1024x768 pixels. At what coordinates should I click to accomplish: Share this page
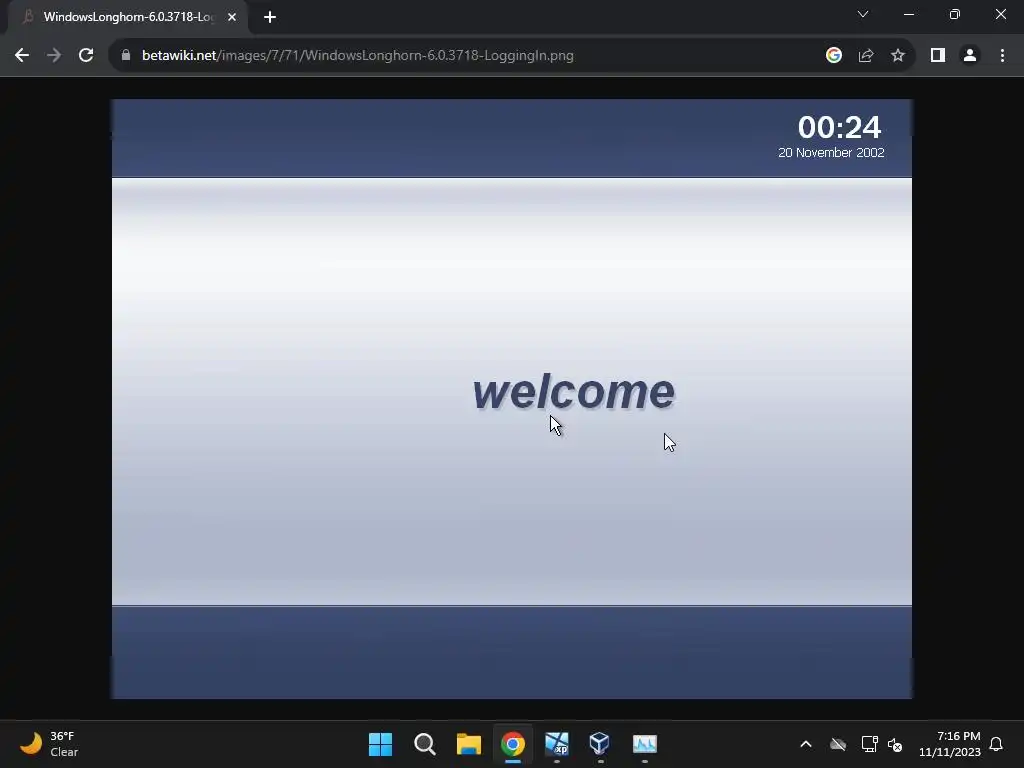click(x=866, y=56)
